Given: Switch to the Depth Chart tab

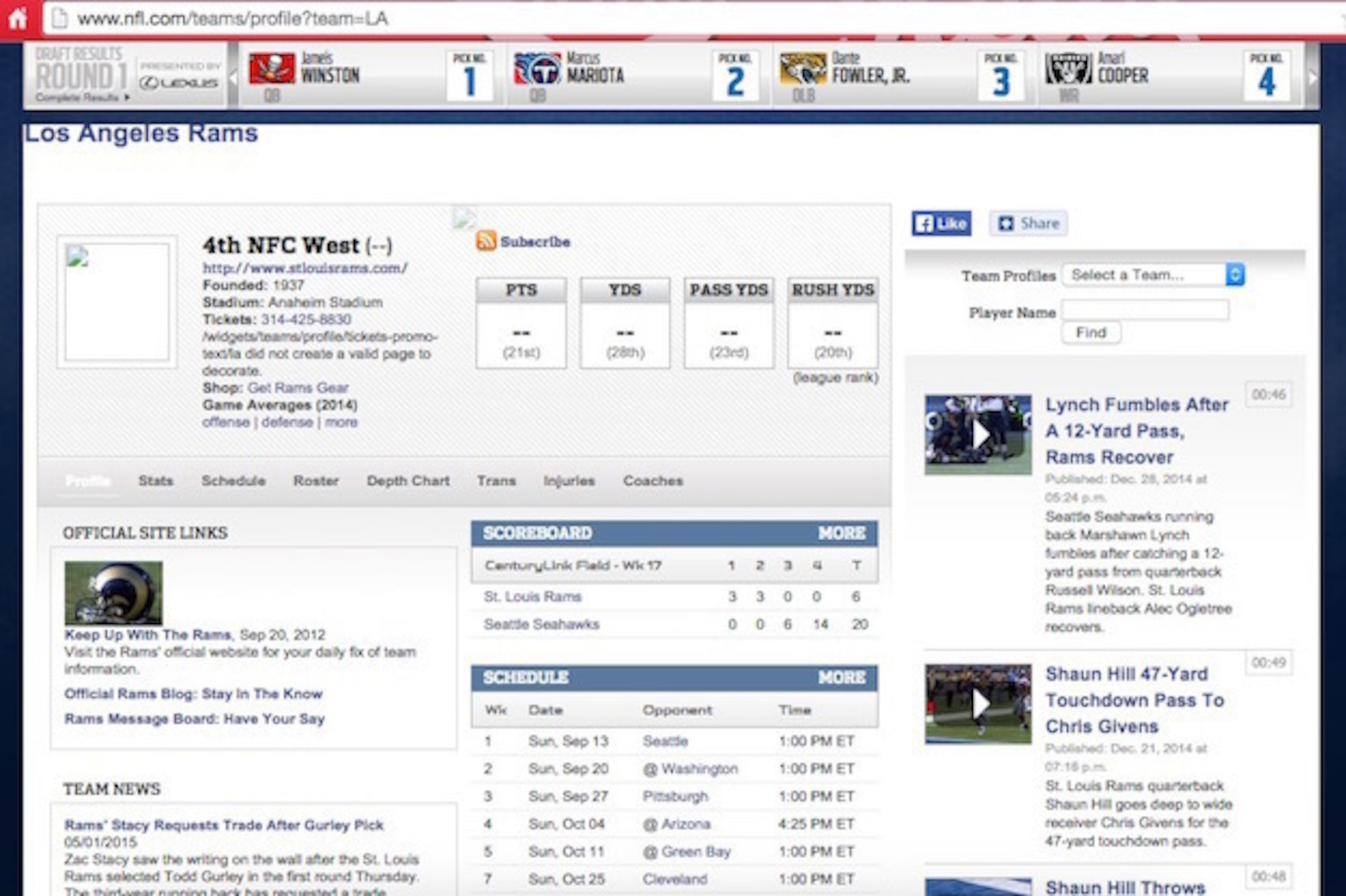Looking at the screenshot, I should click(x=408, y=480).
